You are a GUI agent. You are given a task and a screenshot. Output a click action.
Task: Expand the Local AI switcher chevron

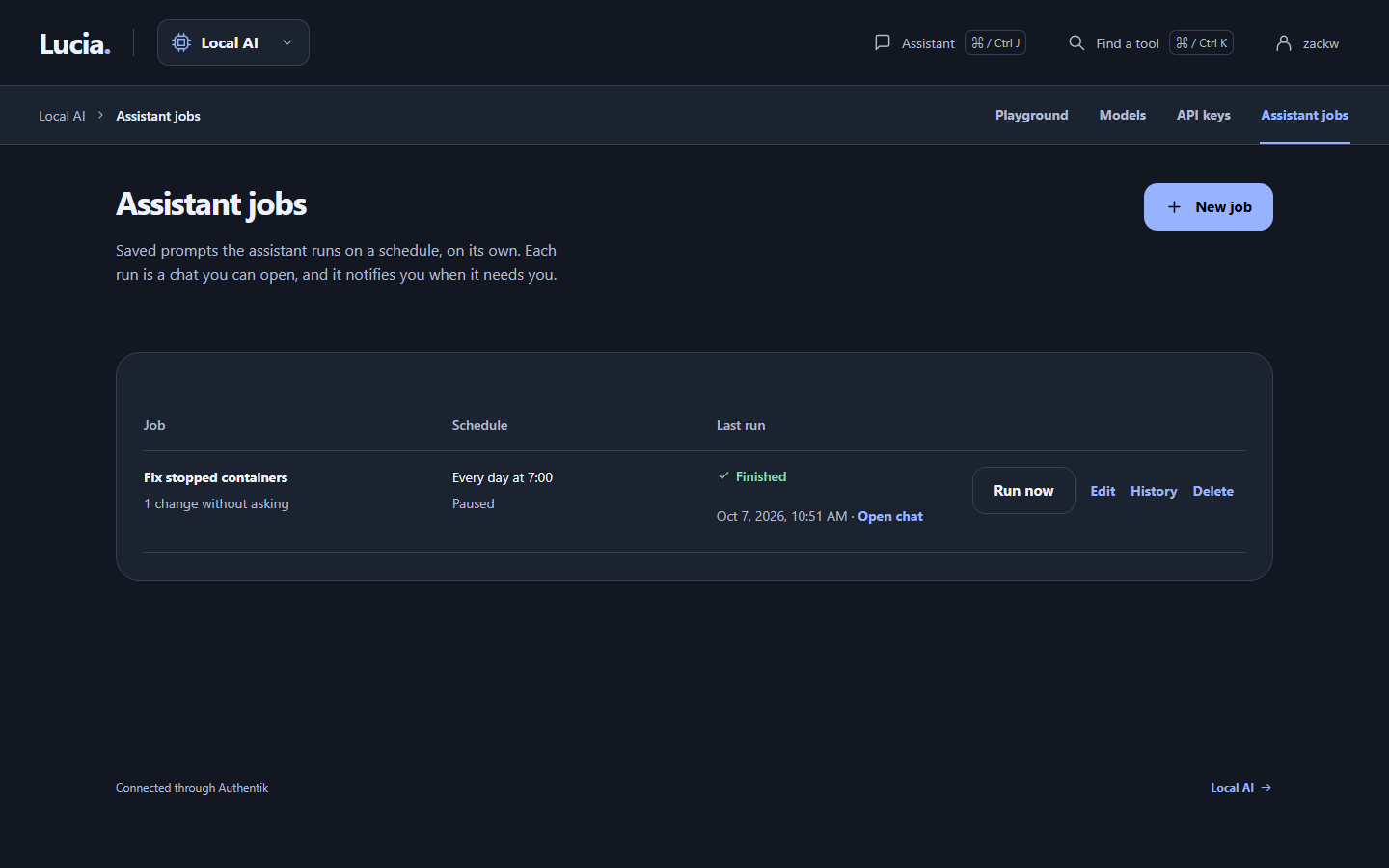click(287, 42)
